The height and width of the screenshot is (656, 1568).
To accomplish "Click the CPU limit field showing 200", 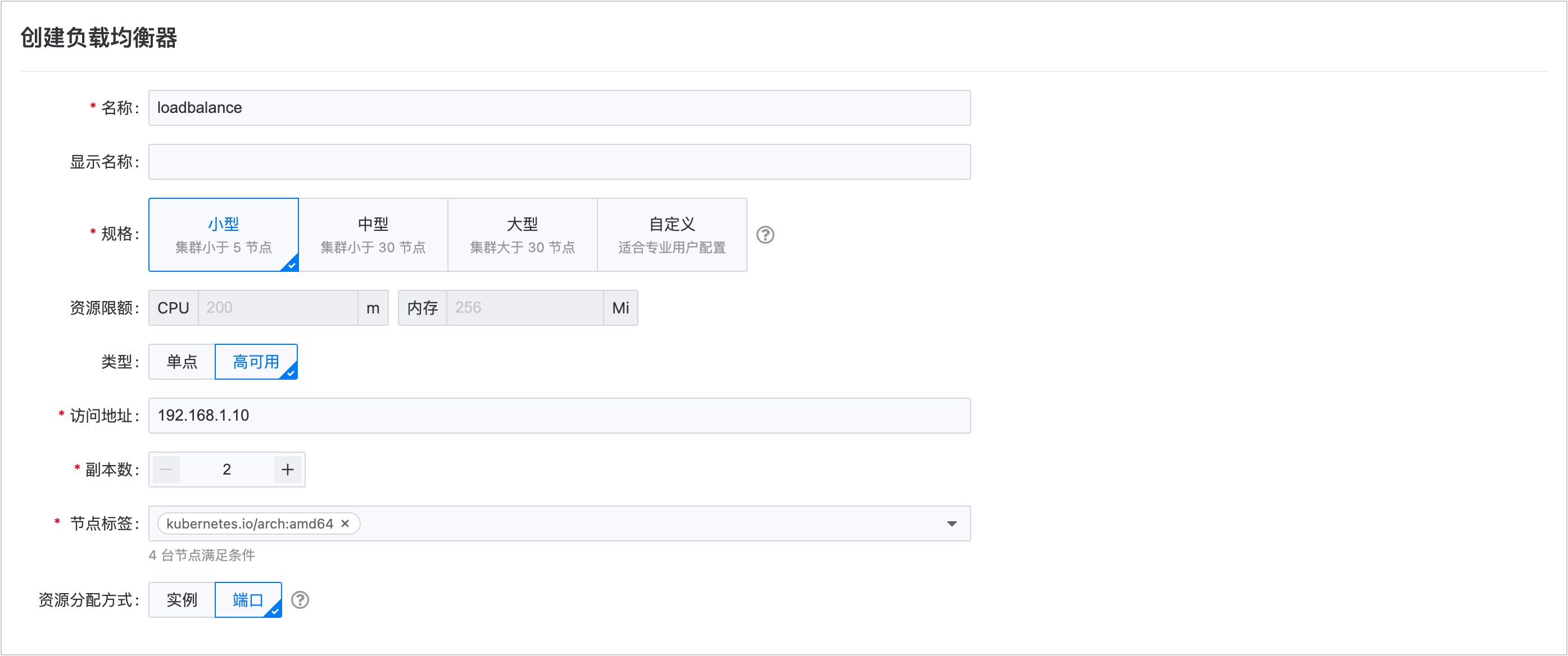I will coord(278,308).
